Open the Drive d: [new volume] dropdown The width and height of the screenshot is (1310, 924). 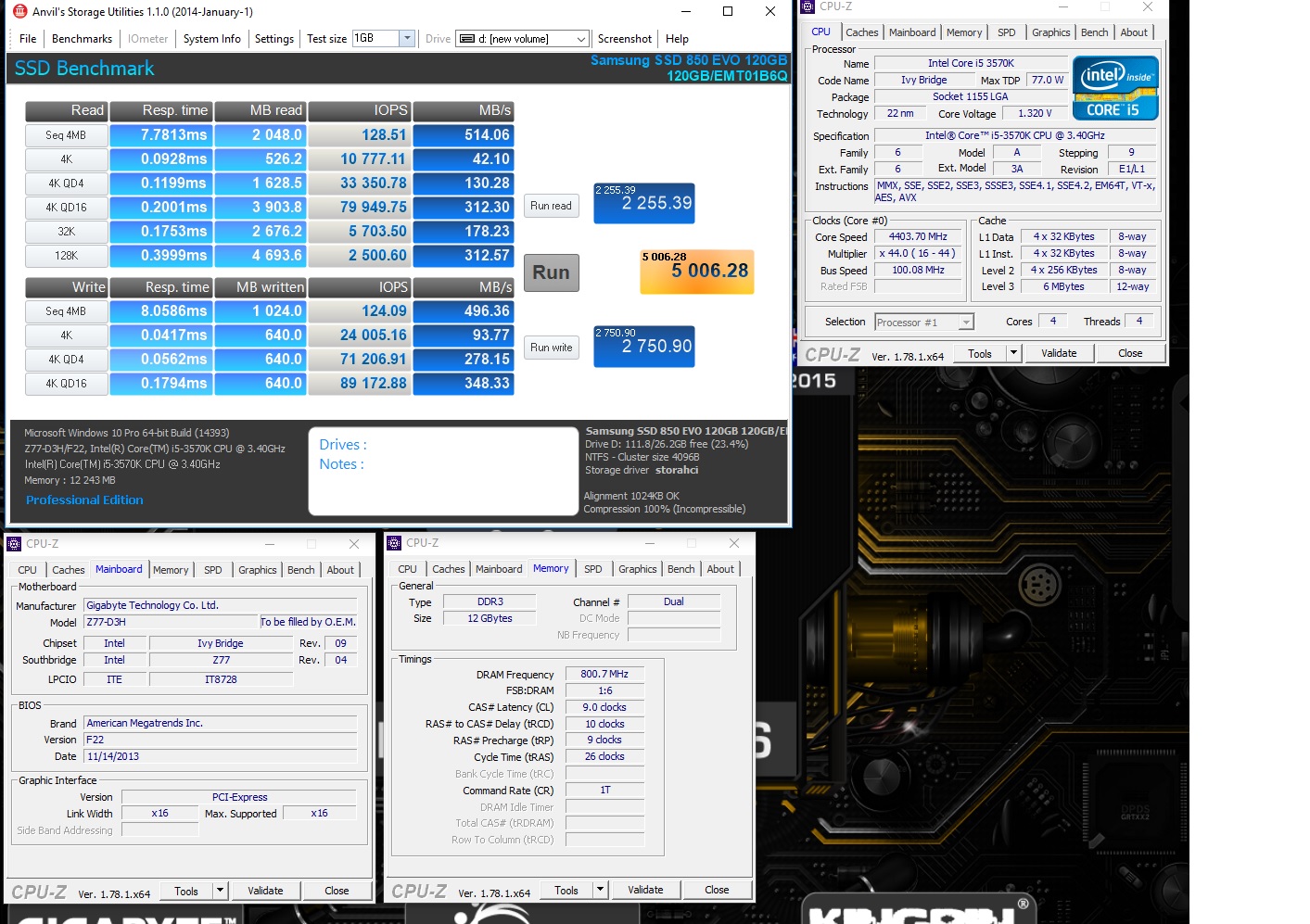(581, 39)
